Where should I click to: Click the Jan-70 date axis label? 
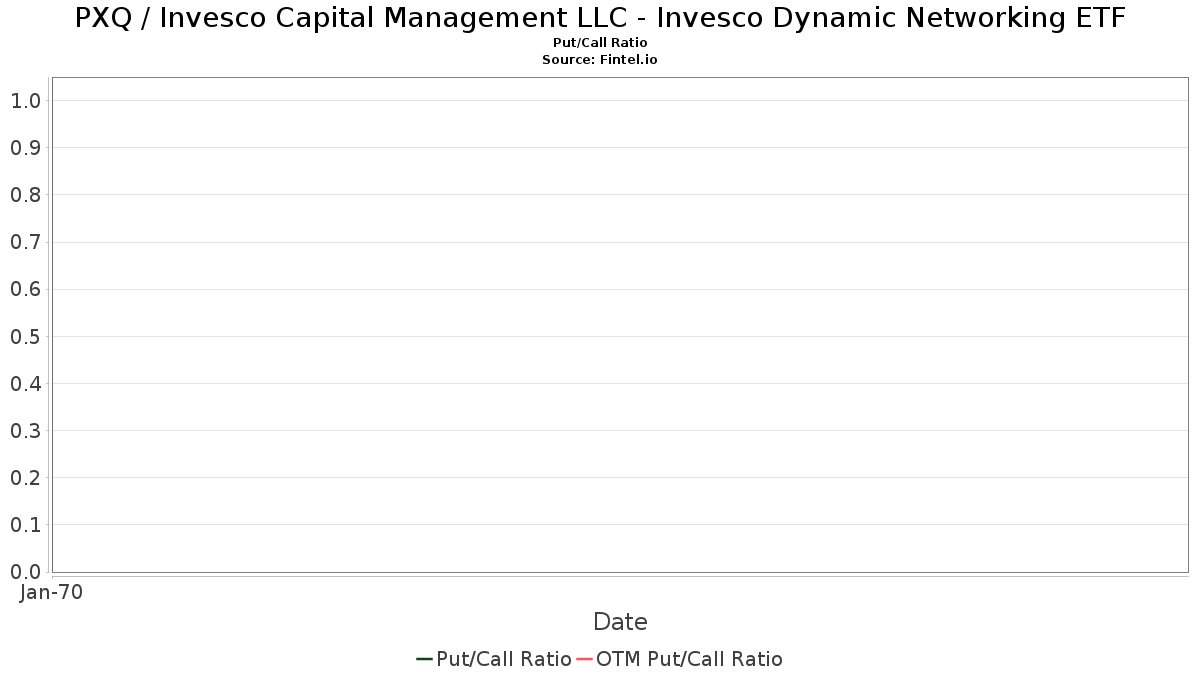click(51, 592)
